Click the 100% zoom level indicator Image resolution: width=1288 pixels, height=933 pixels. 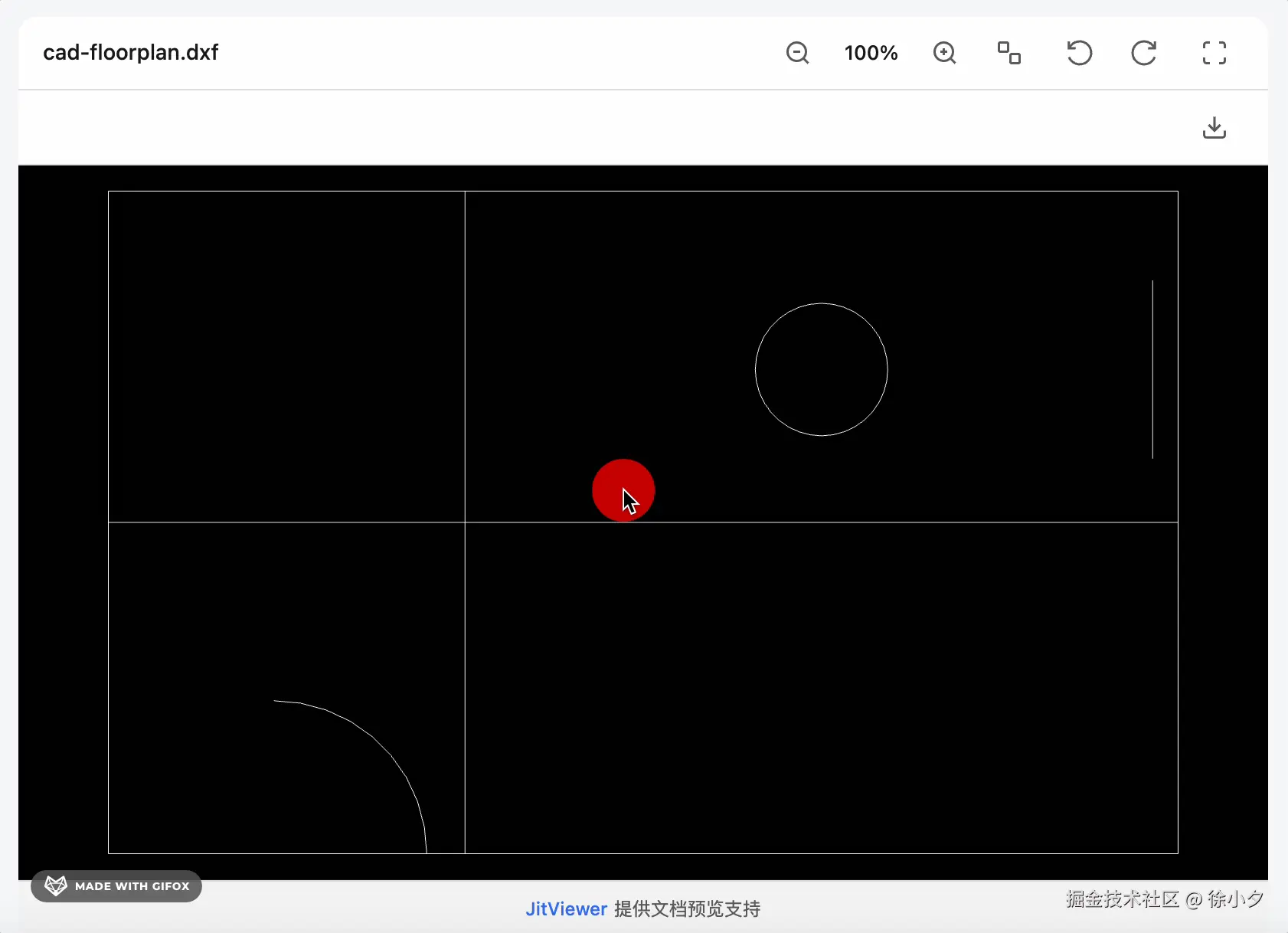point(871,52)
